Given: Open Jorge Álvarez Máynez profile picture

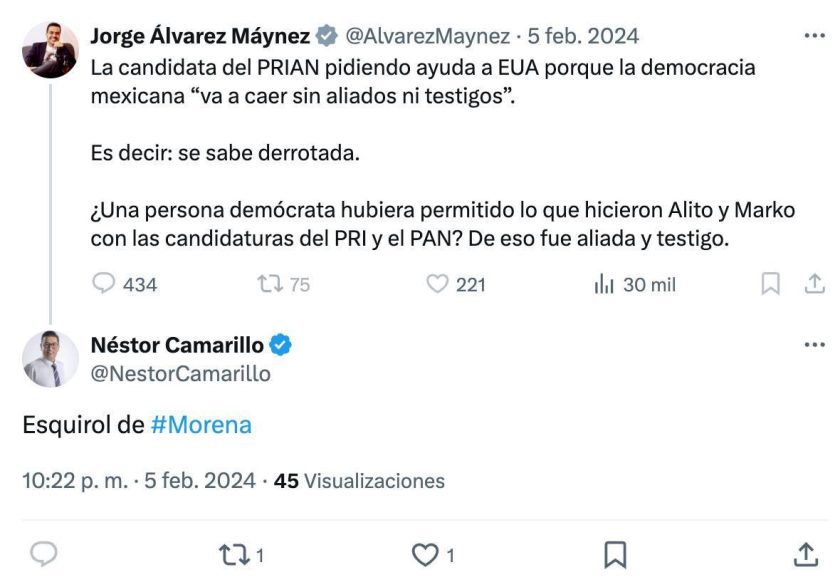Looking at the screenshot, I should tap(50, 49).
